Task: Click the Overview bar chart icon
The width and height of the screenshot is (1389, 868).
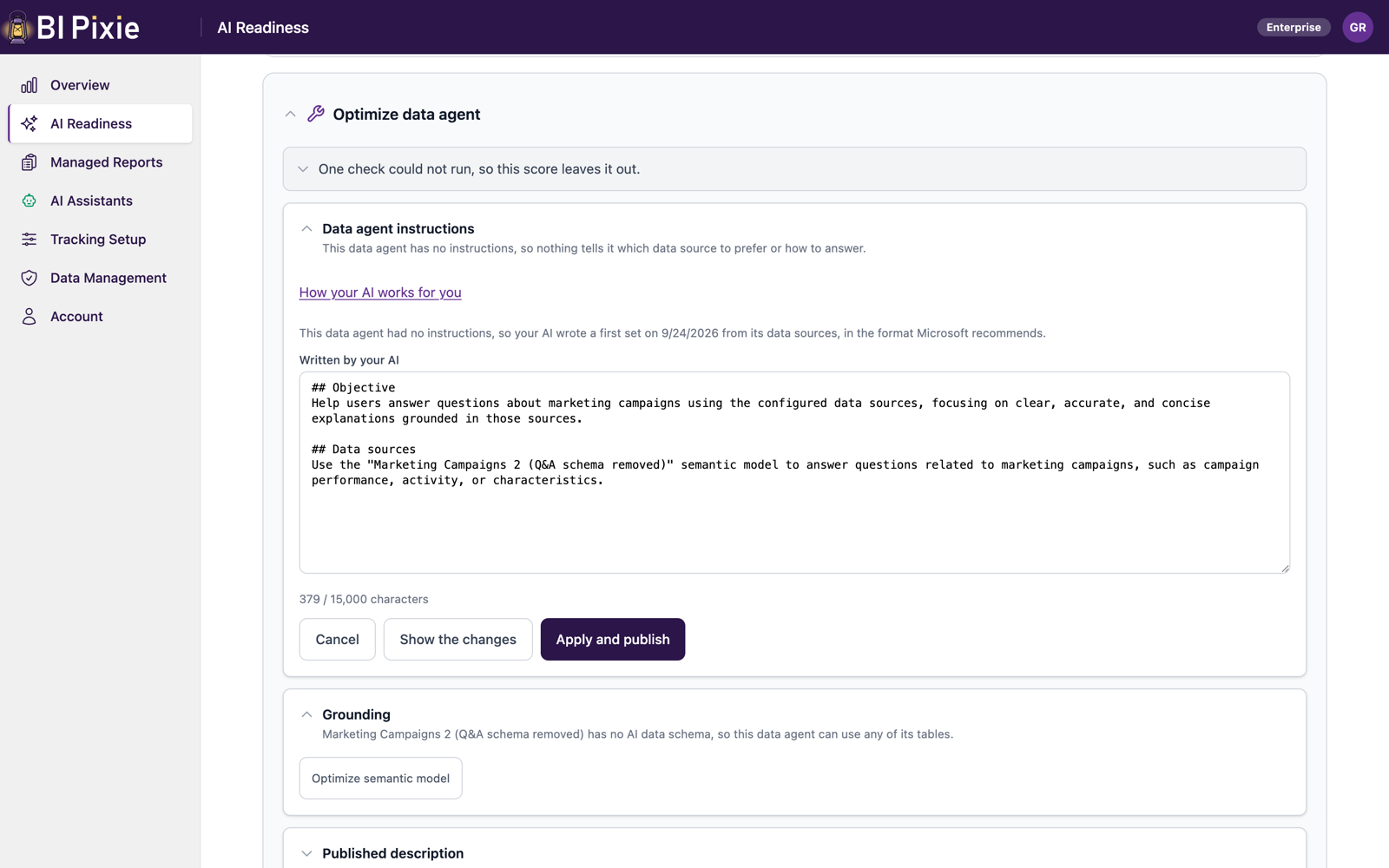Action: tap(30, 85)
